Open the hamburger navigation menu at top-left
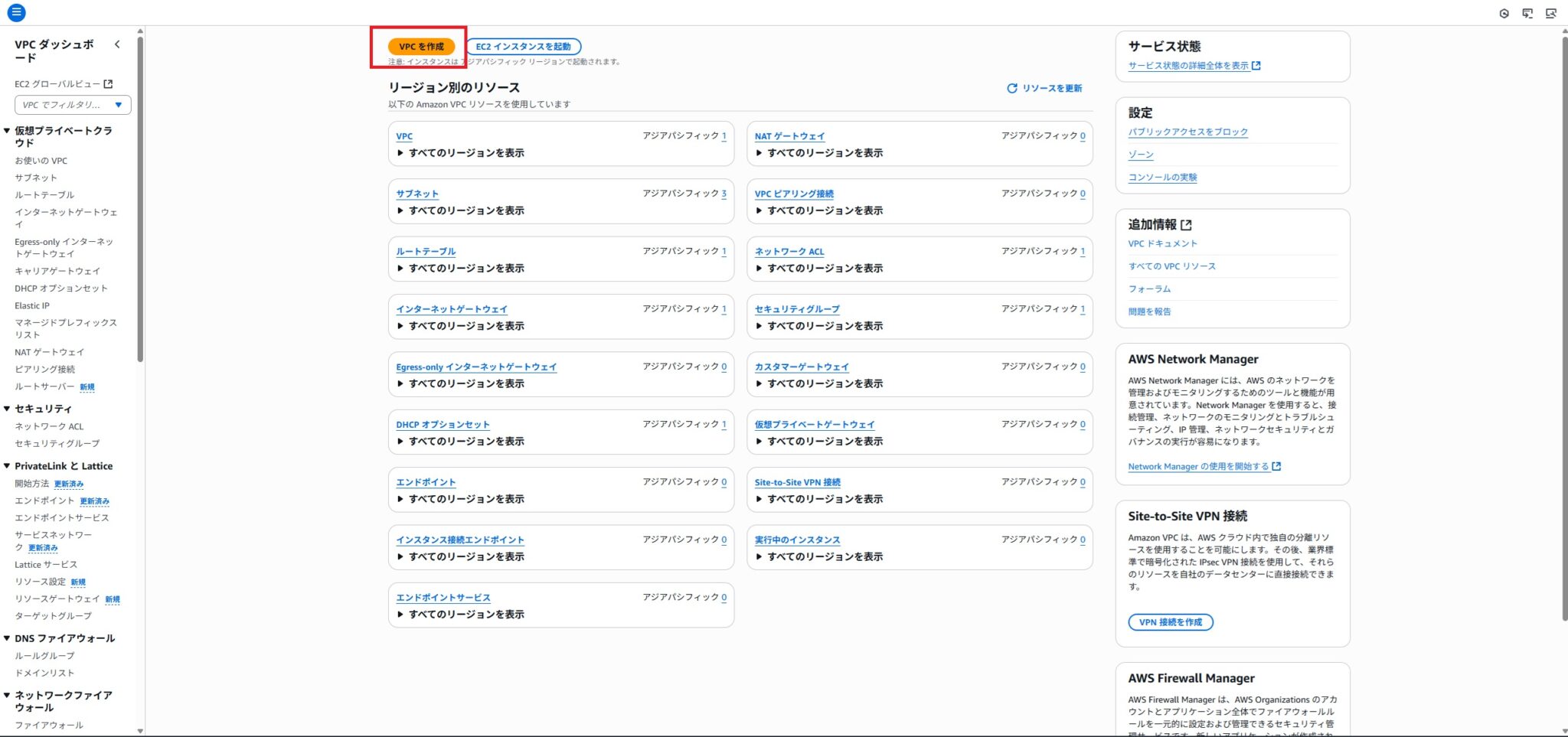Screen dimensions: 1568x737 [16, 12]
